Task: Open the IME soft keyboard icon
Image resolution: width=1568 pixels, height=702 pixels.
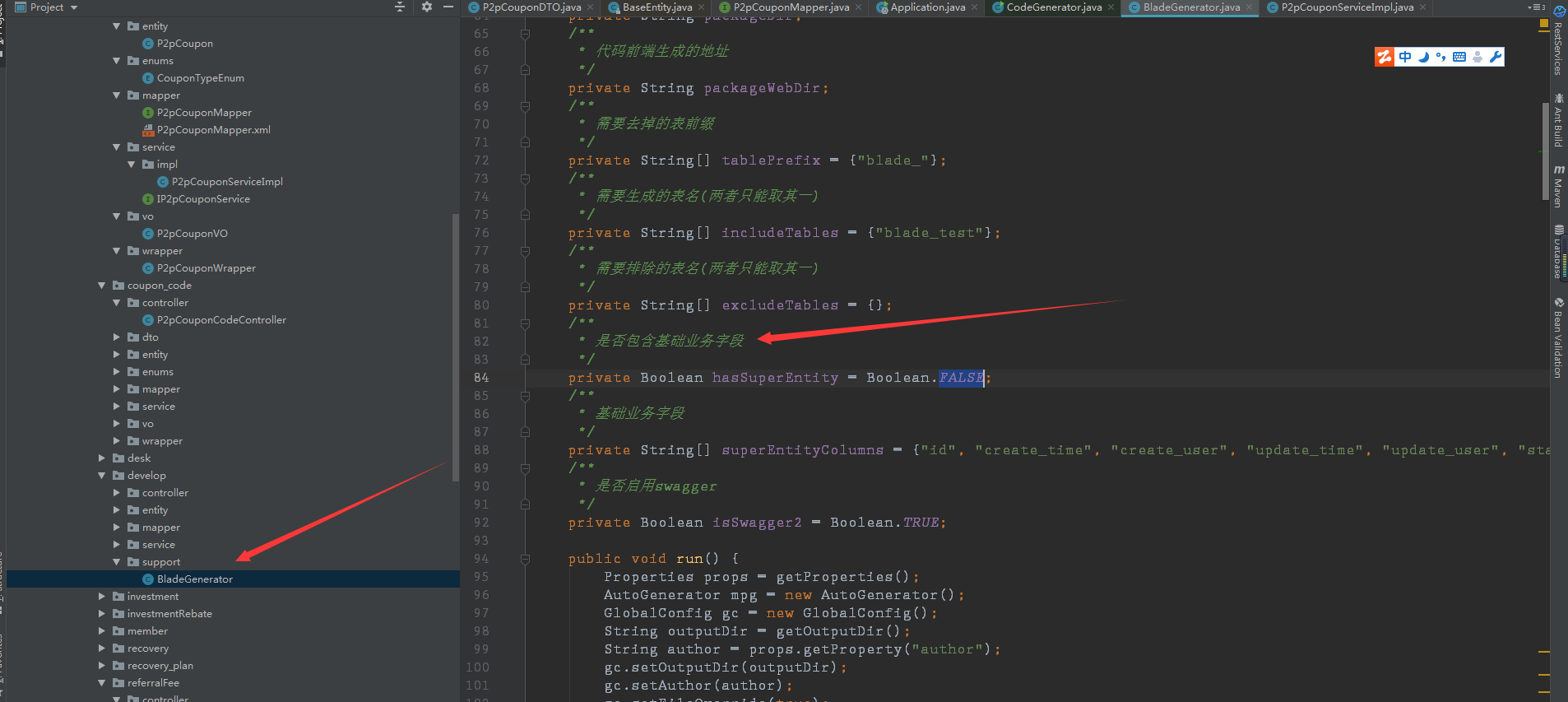Action: pyautogui.click(x=1459, y=57)
